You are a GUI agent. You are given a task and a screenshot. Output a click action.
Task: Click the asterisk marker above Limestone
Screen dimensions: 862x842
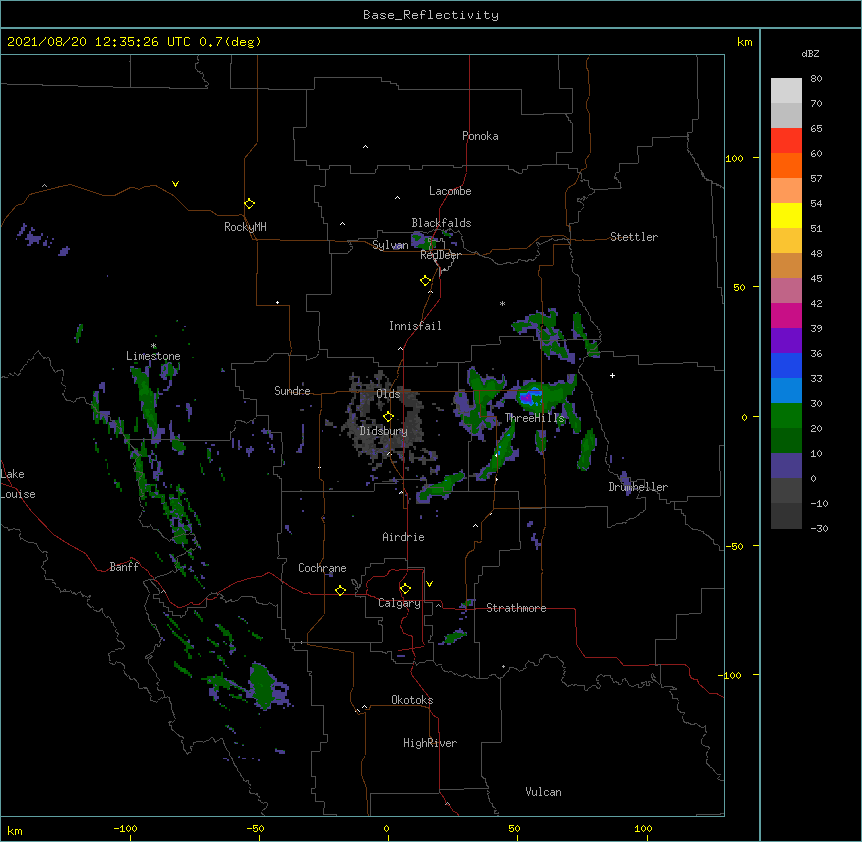153,346
